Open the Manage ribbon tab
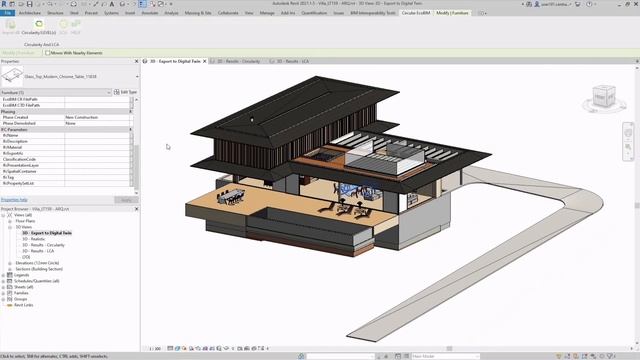The height and width of the screenshot is (360, 640). point(267,13)
